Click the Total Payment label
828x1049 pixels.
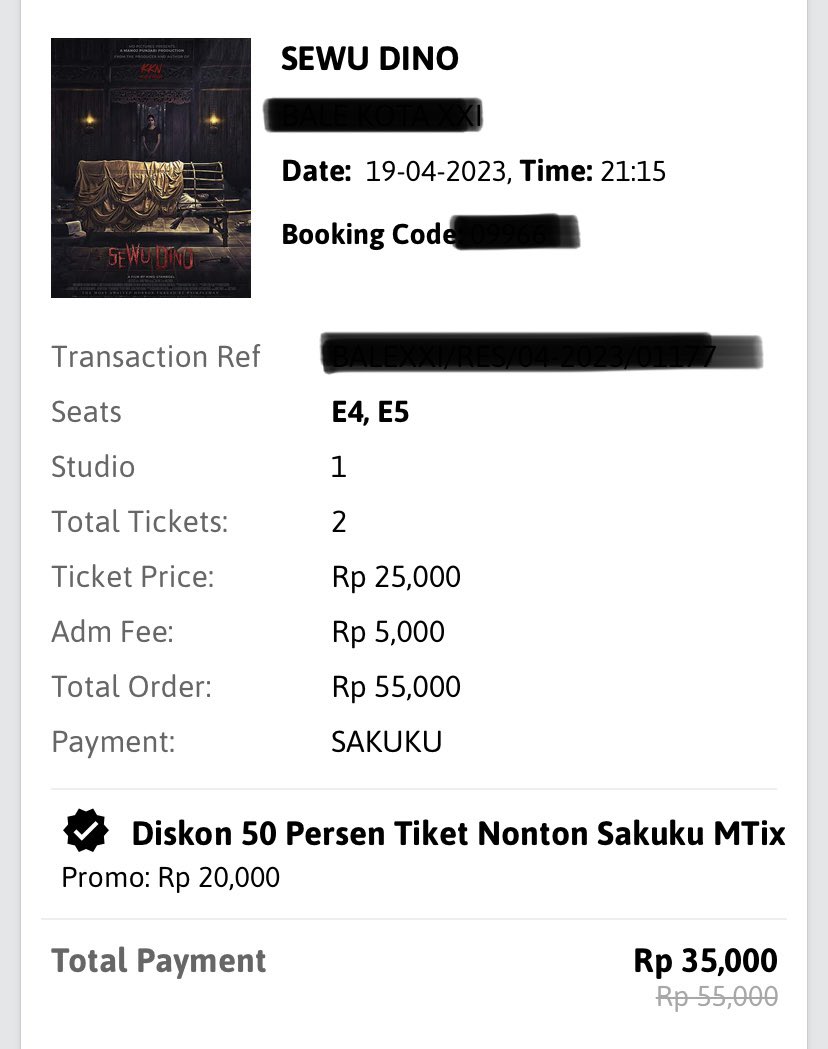coord(159,961)
